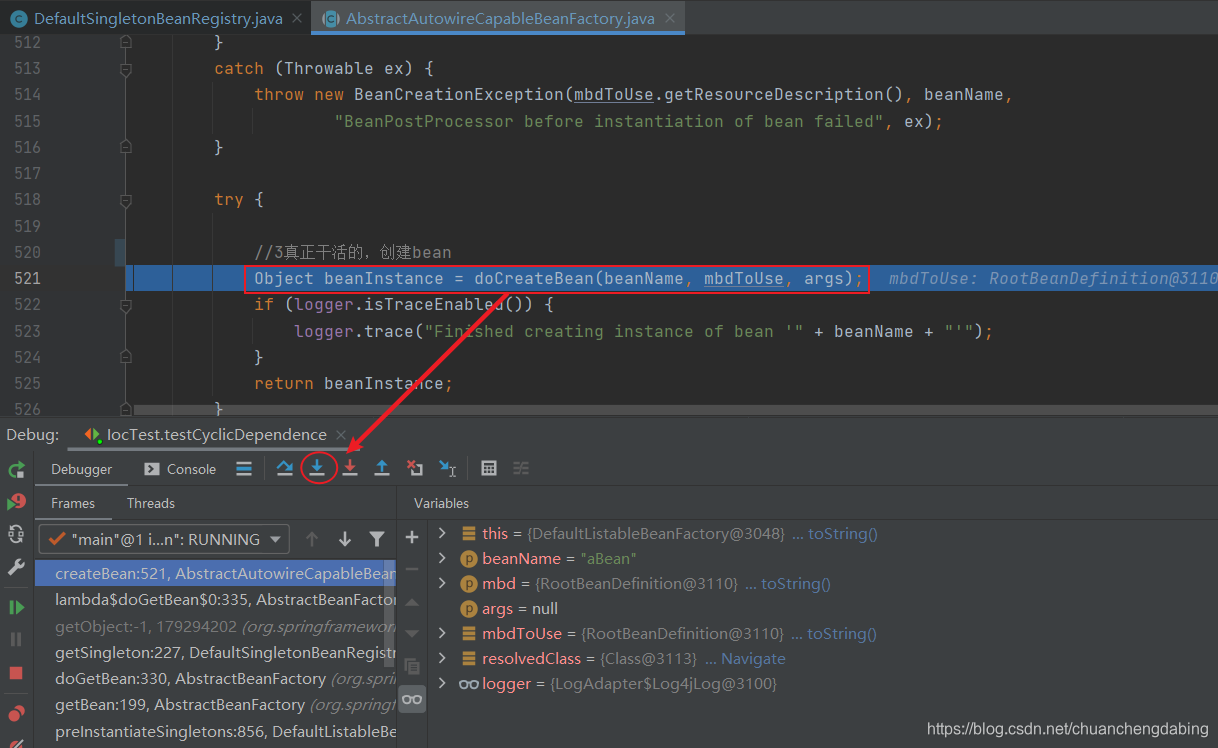This screenshot has width=1218, height=748.
Task: Select doGetBean:330 stack frame
Action: (x=216, y=679)
